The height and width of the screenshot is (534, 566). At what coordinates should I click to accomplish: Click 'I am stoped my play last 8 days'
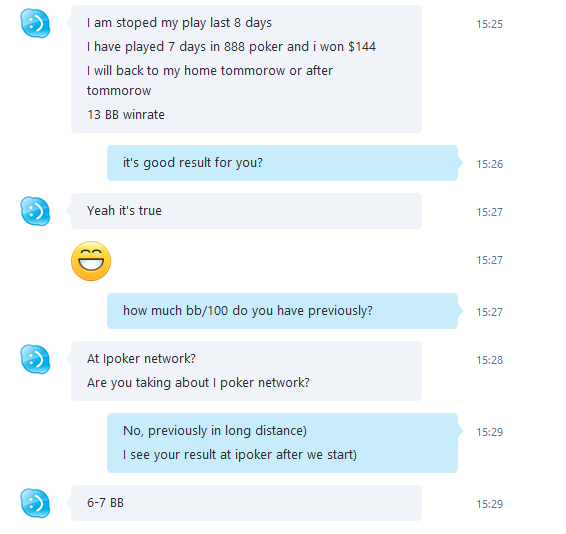pyautogui.click(x=179, y=23)
